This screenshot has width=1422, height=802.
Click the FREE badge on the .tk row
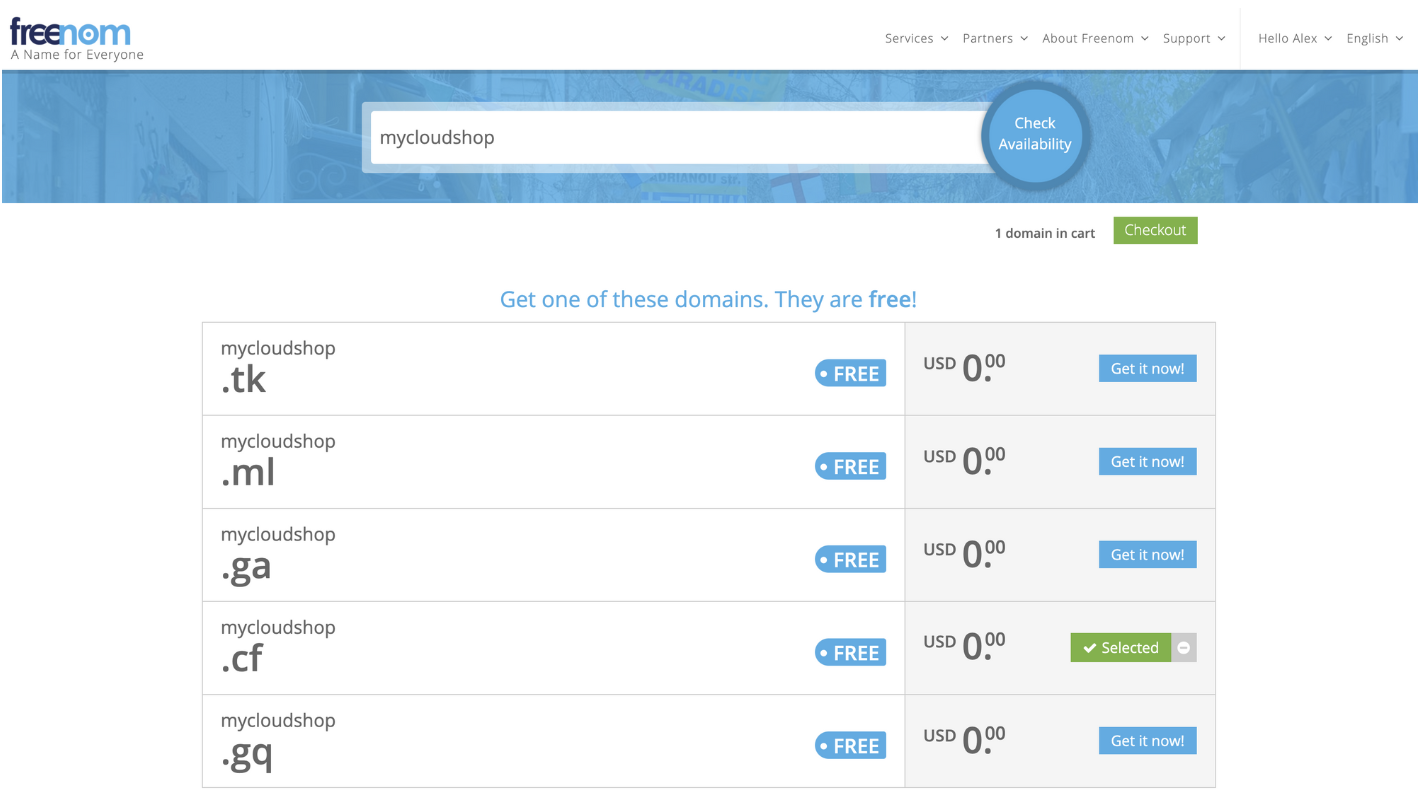[x=850, y=374]
